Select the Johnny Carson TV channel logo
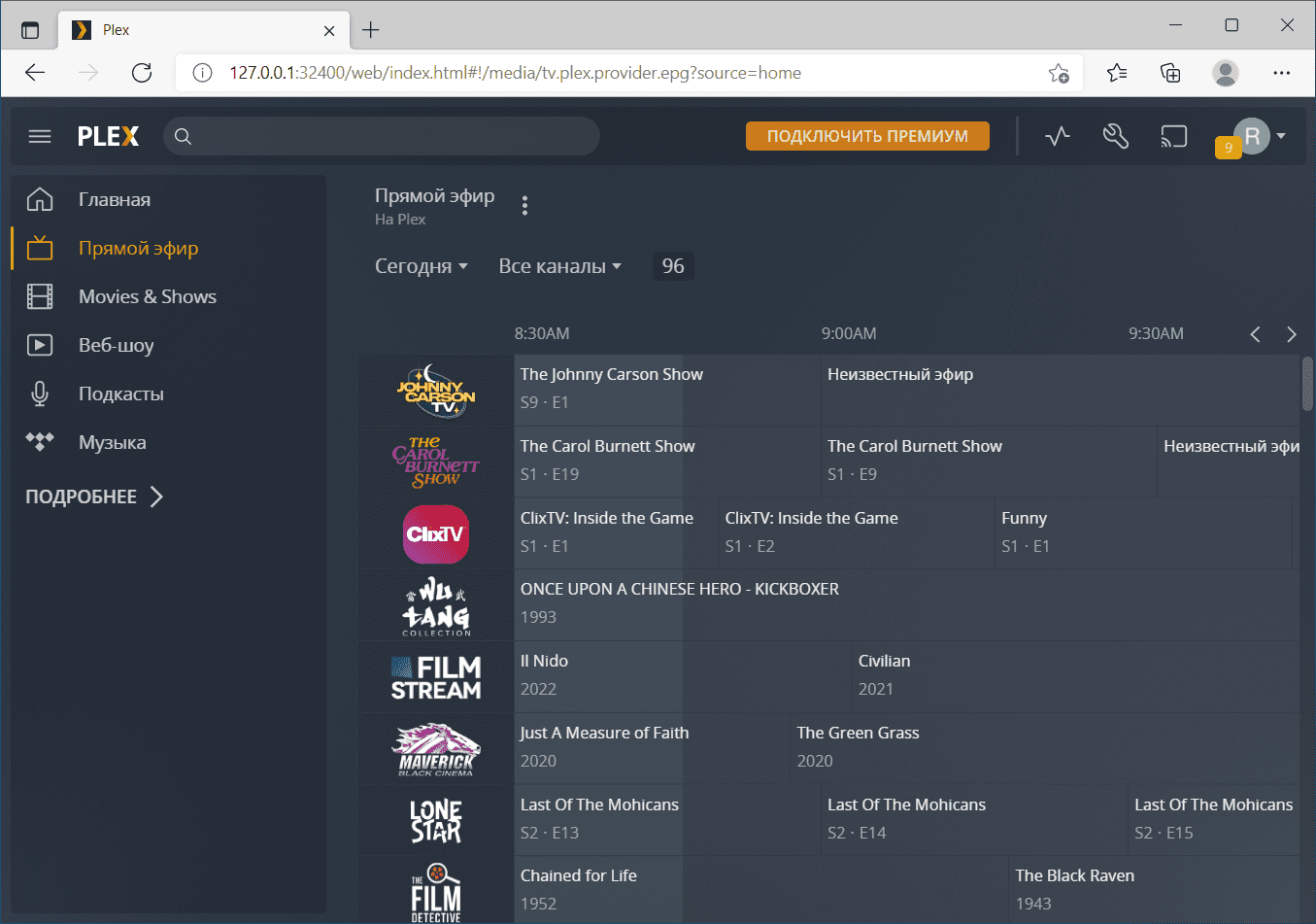Image resolution: width=1316 pixels, height=924 pixels. [436, 391]
